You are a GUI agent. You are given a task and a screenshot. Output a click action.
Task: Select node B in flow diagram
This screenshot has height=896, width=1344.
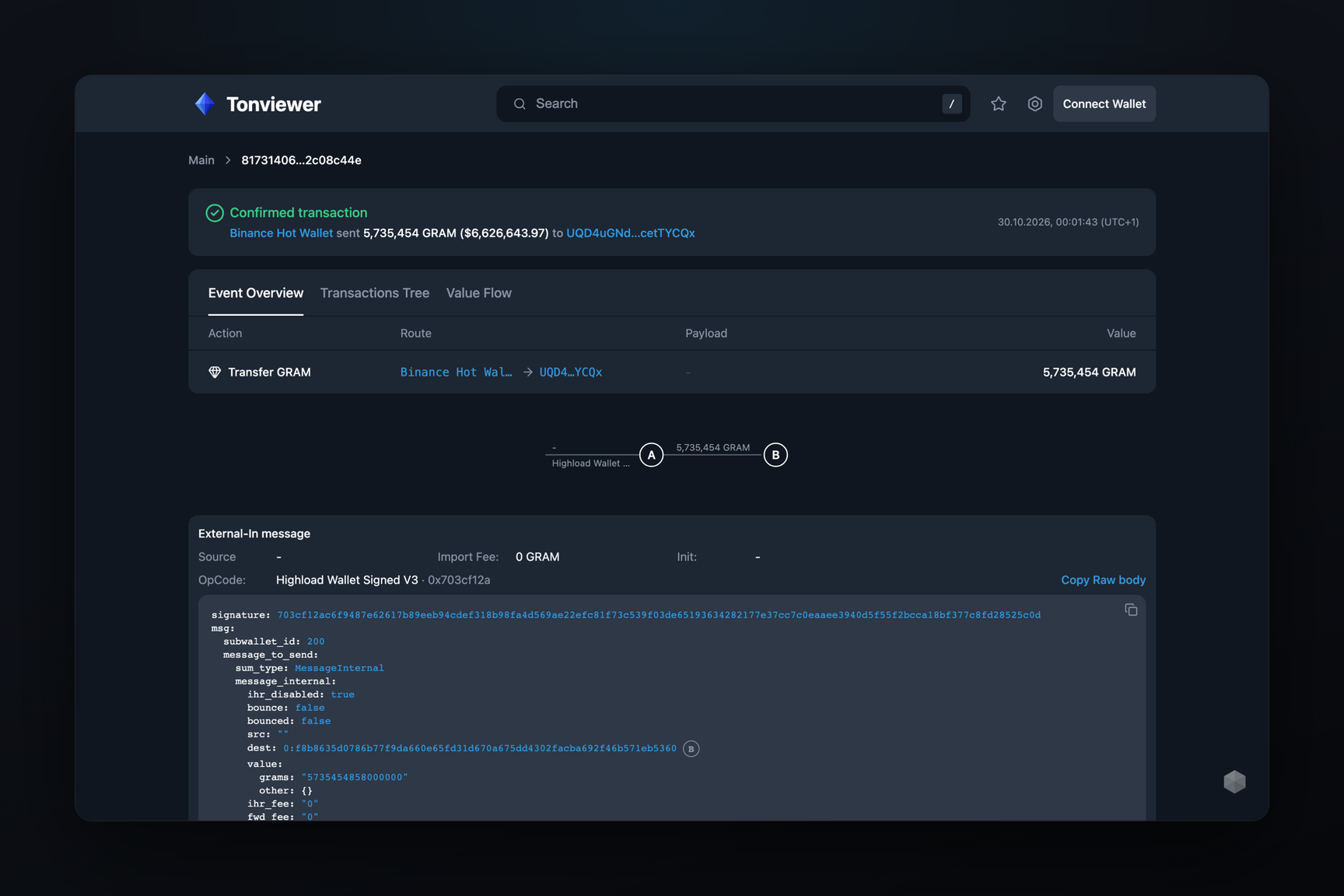tap(775, 455)
